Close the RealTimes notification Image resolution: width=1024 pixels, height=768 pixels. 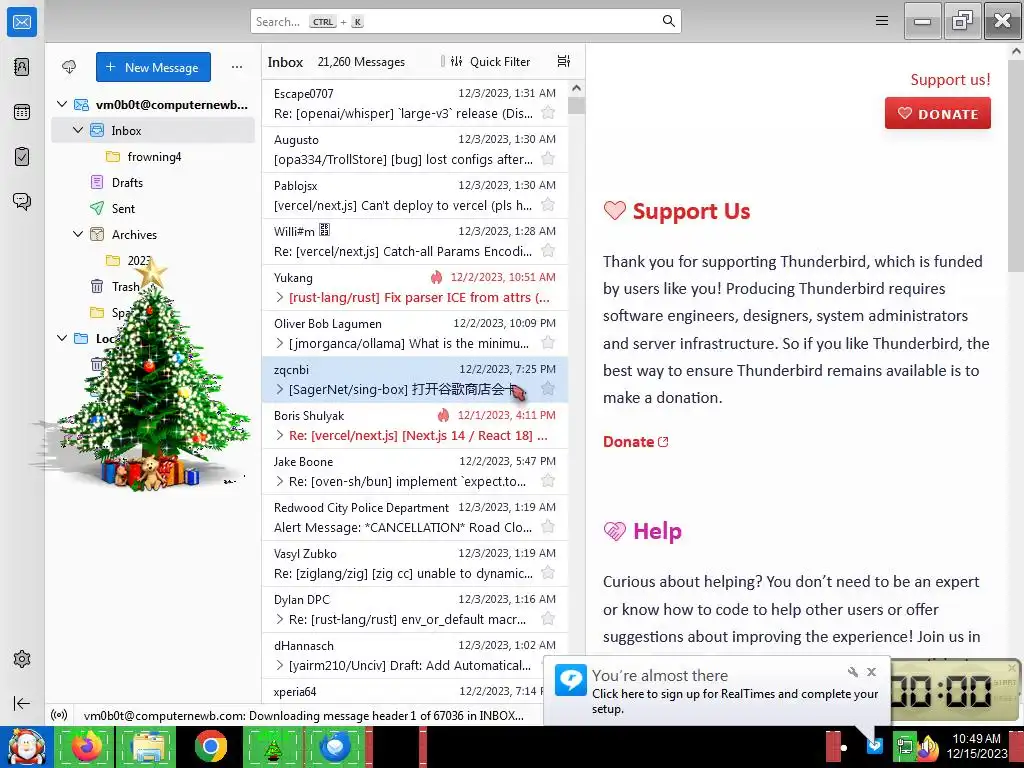tap(871, 671)
